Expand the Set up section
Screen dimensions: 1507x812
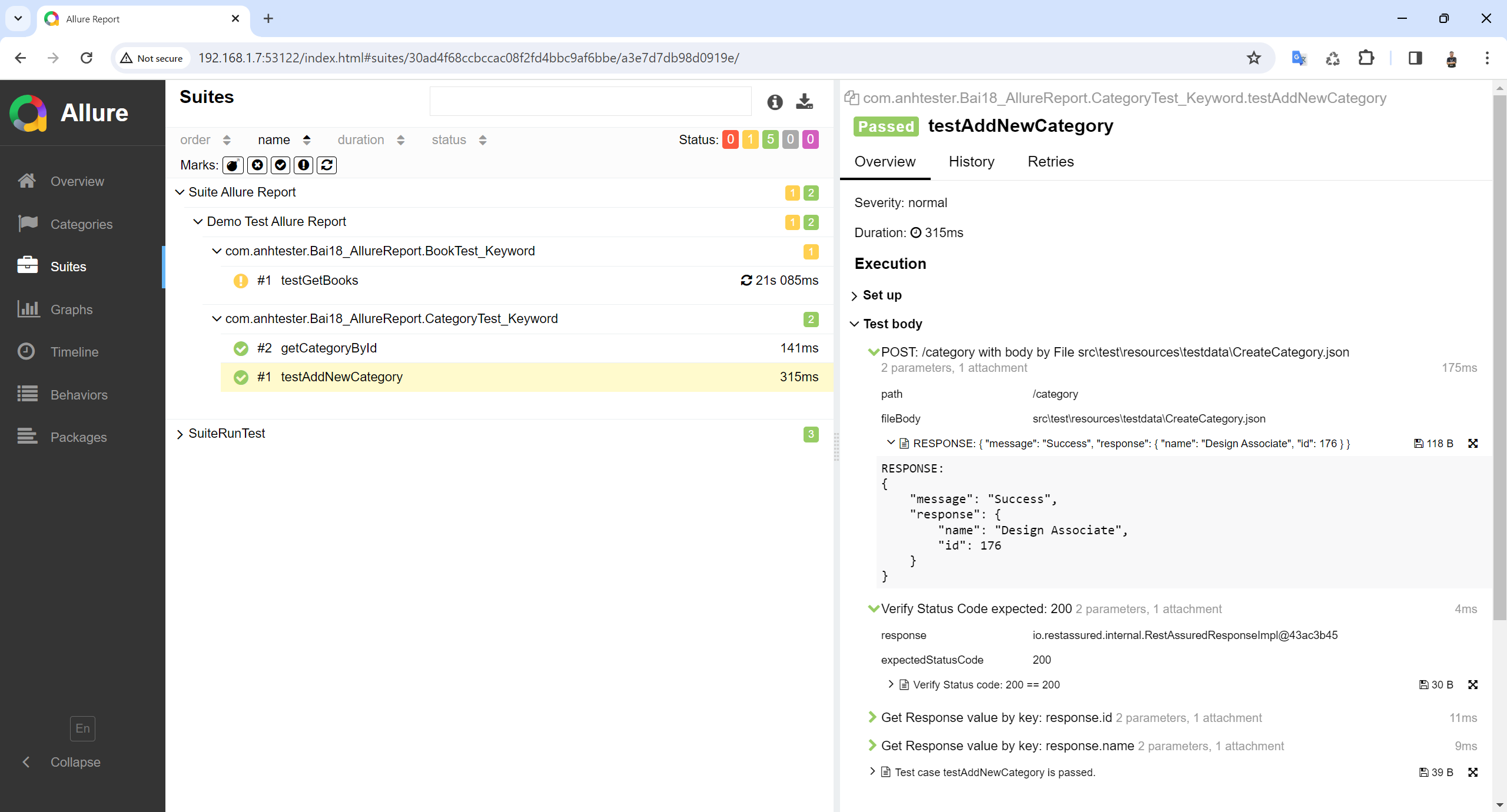coord(877,295)
